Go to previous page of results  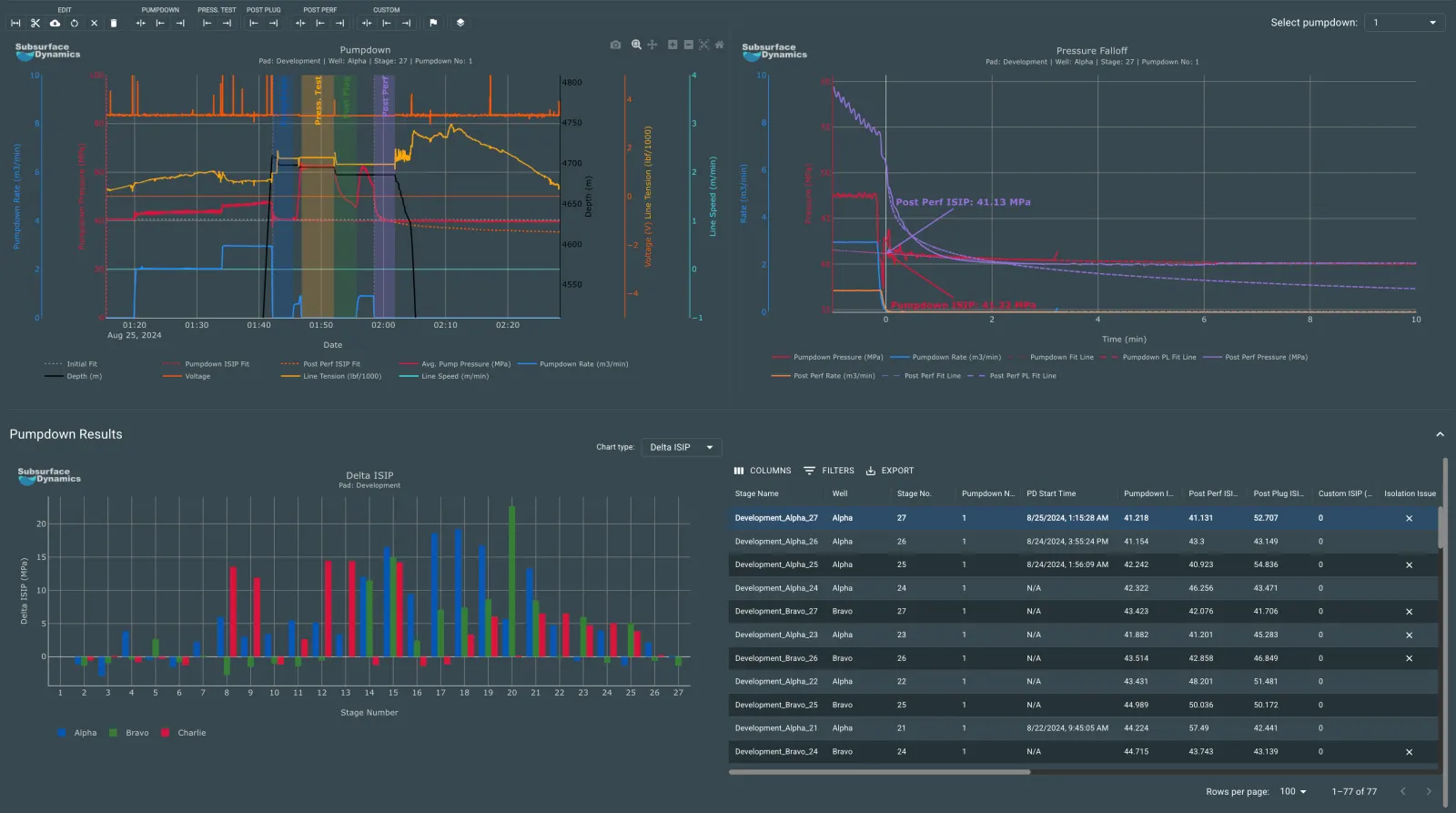[1403, 791]
